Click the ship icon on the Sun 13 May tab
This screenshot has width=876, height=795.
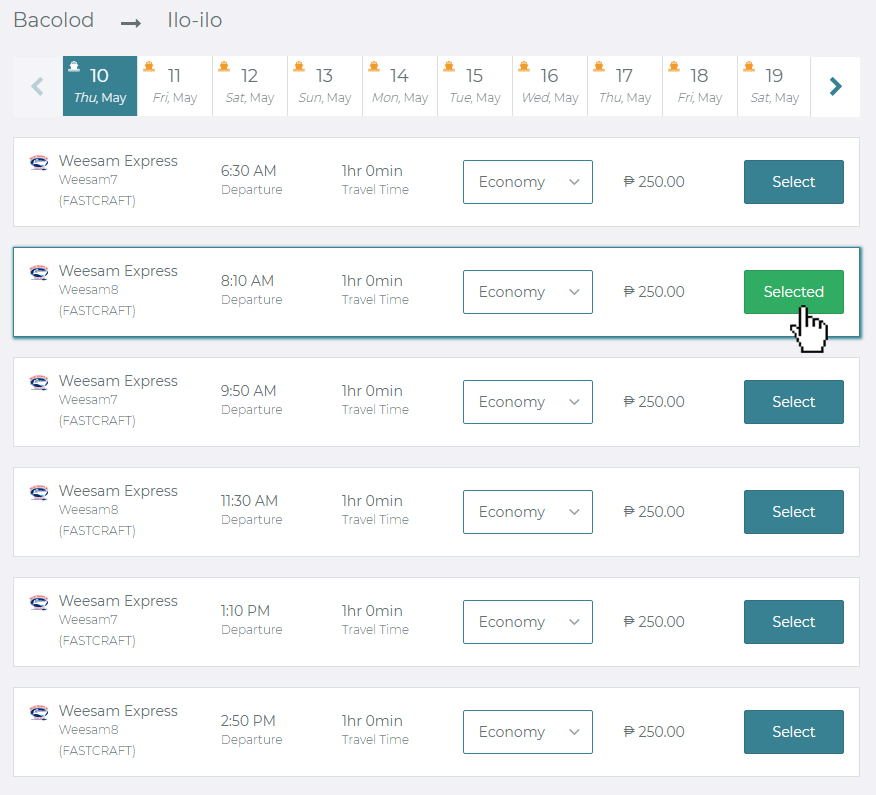coord(299,67)
